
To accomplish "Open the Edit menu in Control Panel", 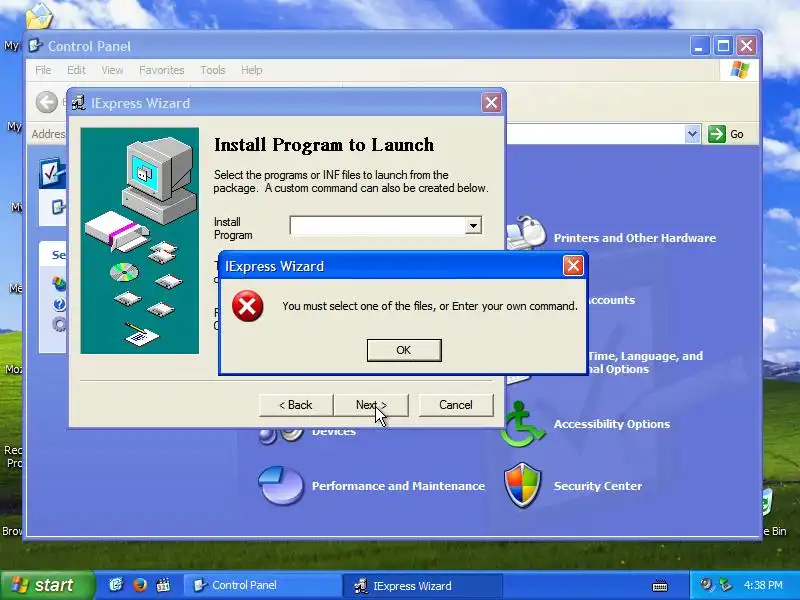I will tap(76, 70).
